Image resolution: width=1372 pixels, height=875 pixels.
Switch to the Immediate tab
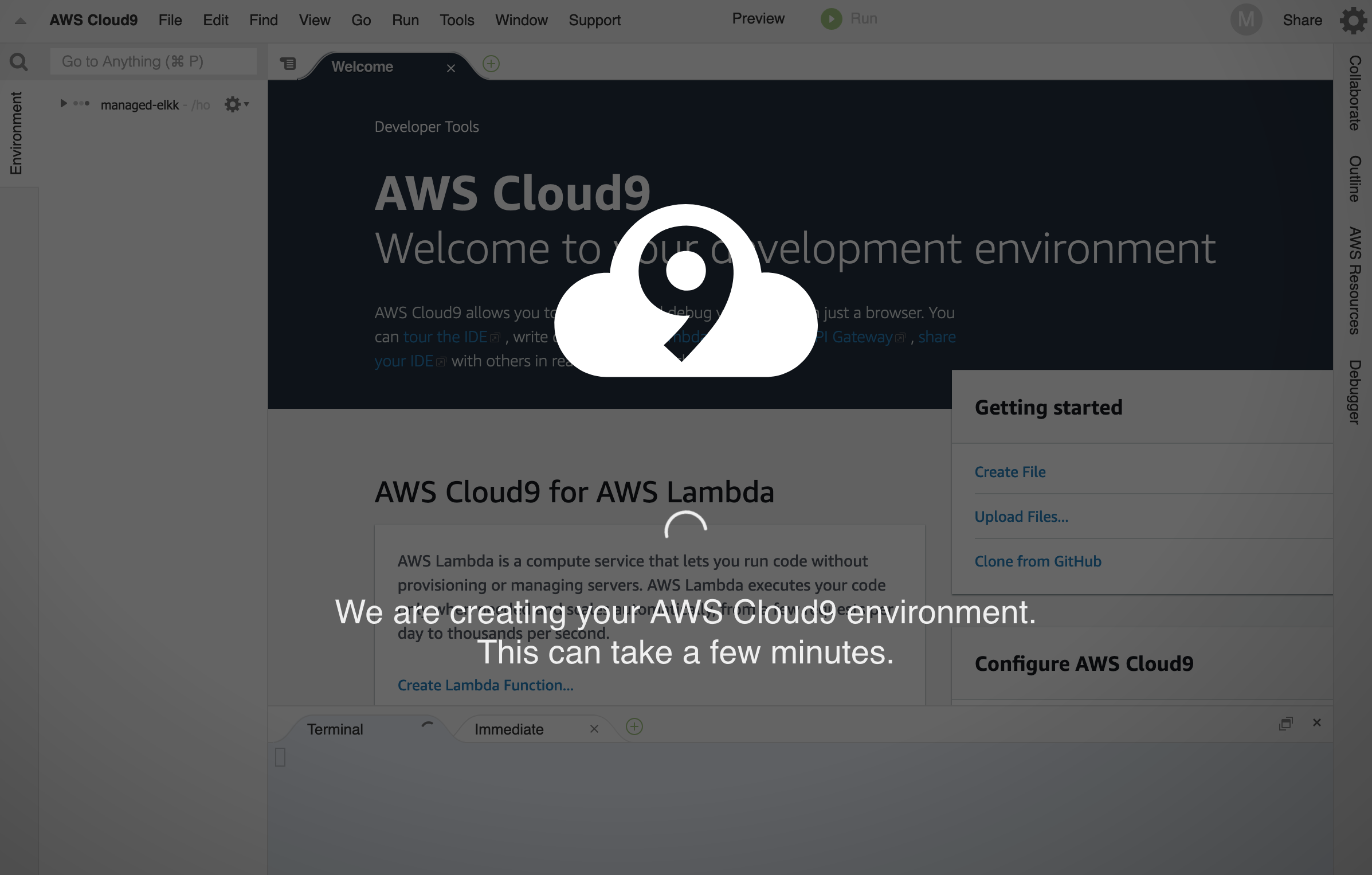click(509, 729)
